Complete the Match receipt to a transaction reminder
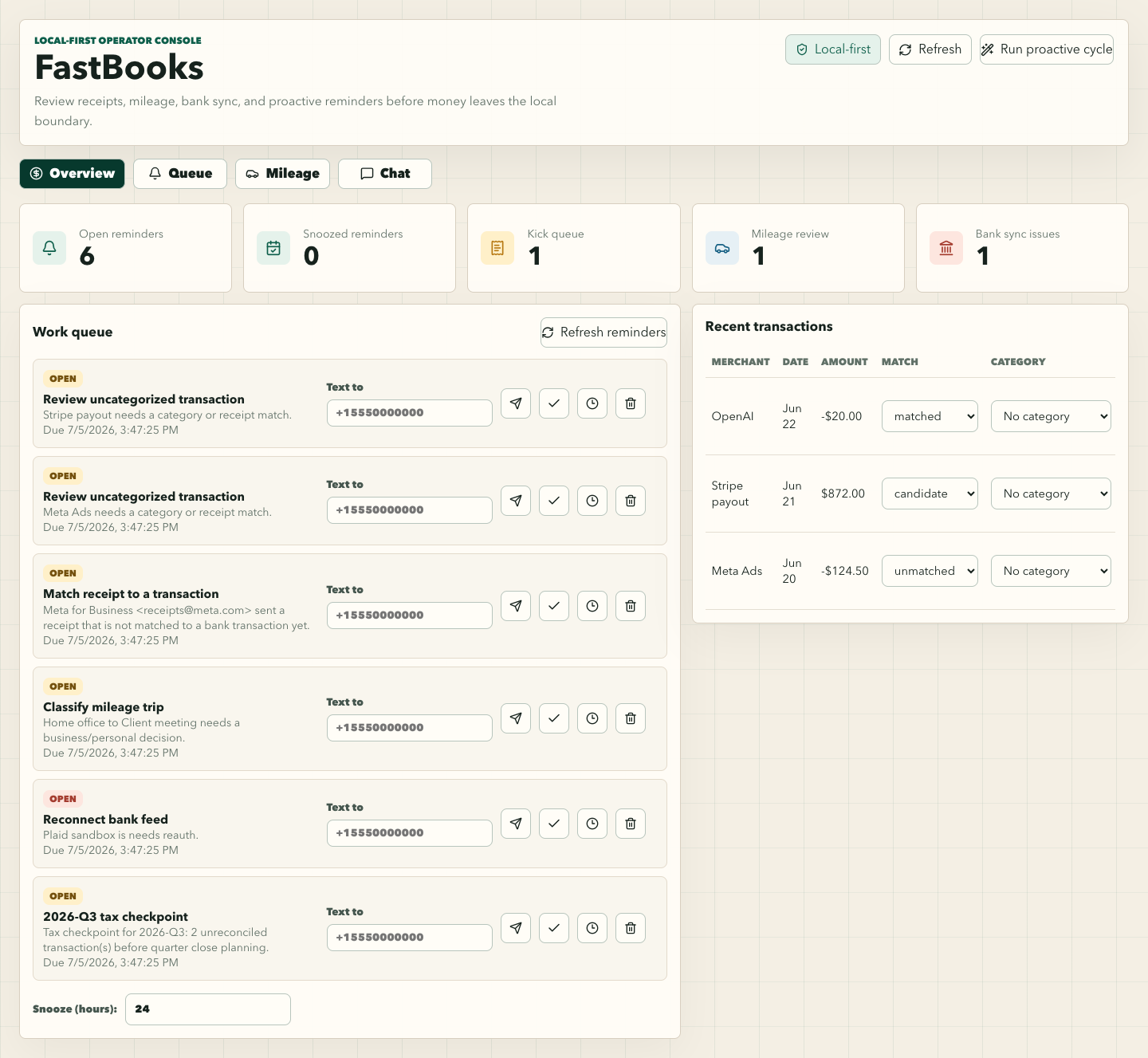 554,606
